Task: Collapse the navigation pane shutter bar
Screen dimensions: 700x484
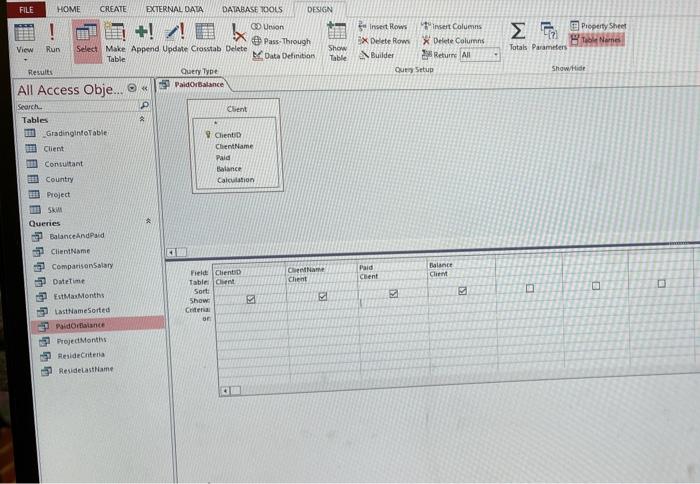Action: point(145,88)
